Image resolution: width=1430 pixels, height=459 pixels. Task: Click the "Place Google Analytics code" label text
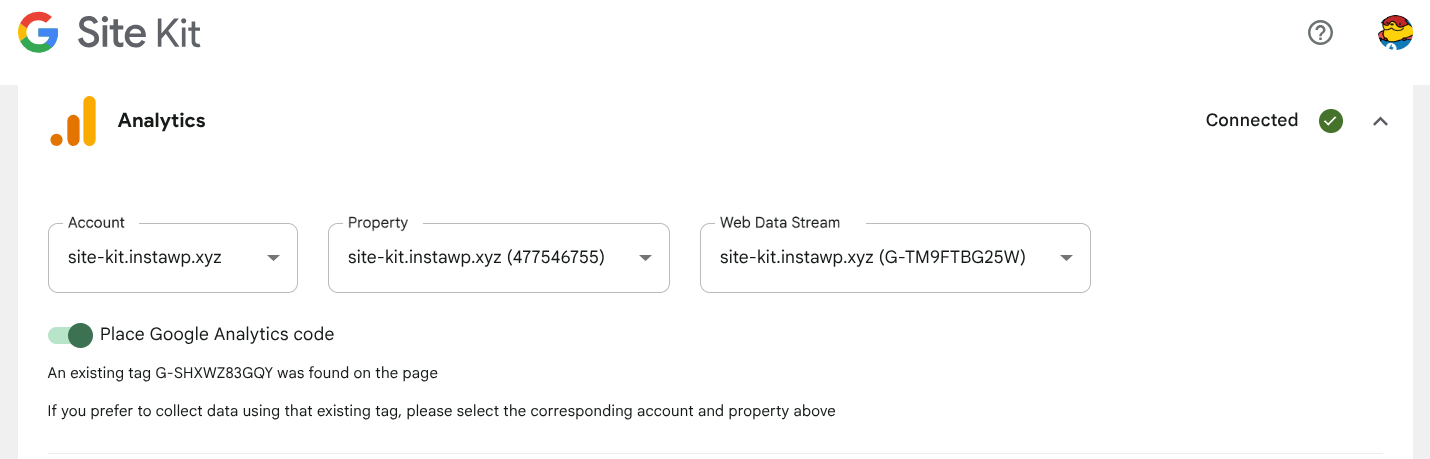click(217, 335)
